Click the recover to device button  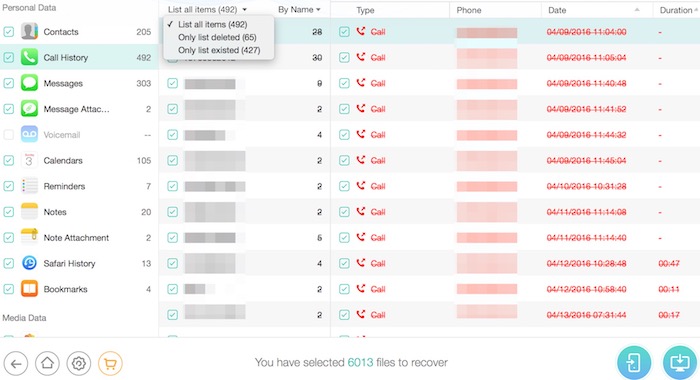click(x=634, y=363)
